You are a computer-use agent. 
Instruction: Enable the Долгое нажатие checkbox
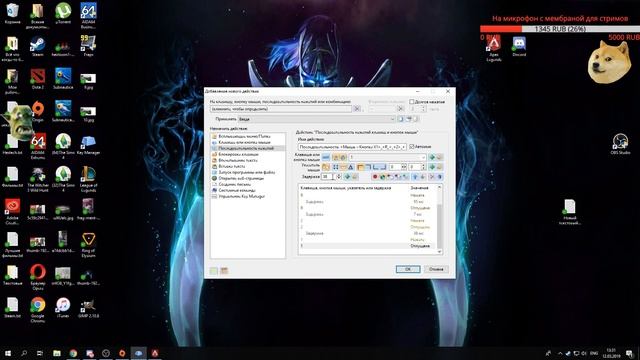click(411, 102)
